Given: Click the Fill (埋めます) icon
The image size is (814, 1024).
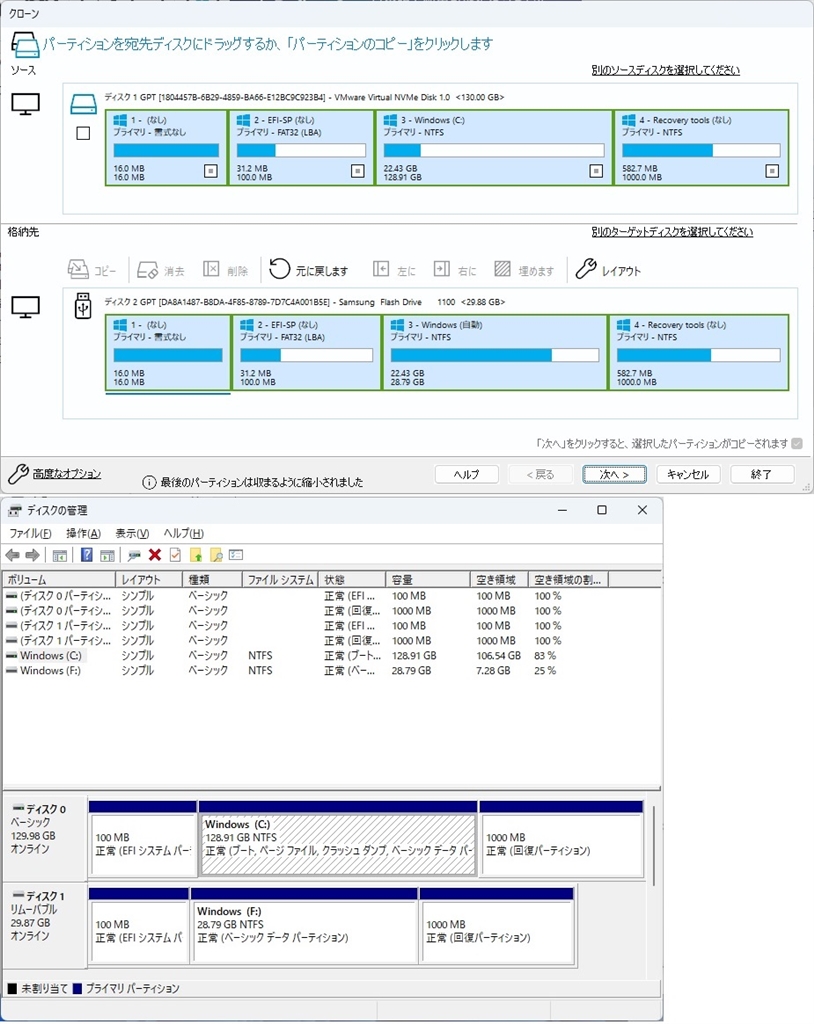Looking at the screenshot, I should pos(502,269).
